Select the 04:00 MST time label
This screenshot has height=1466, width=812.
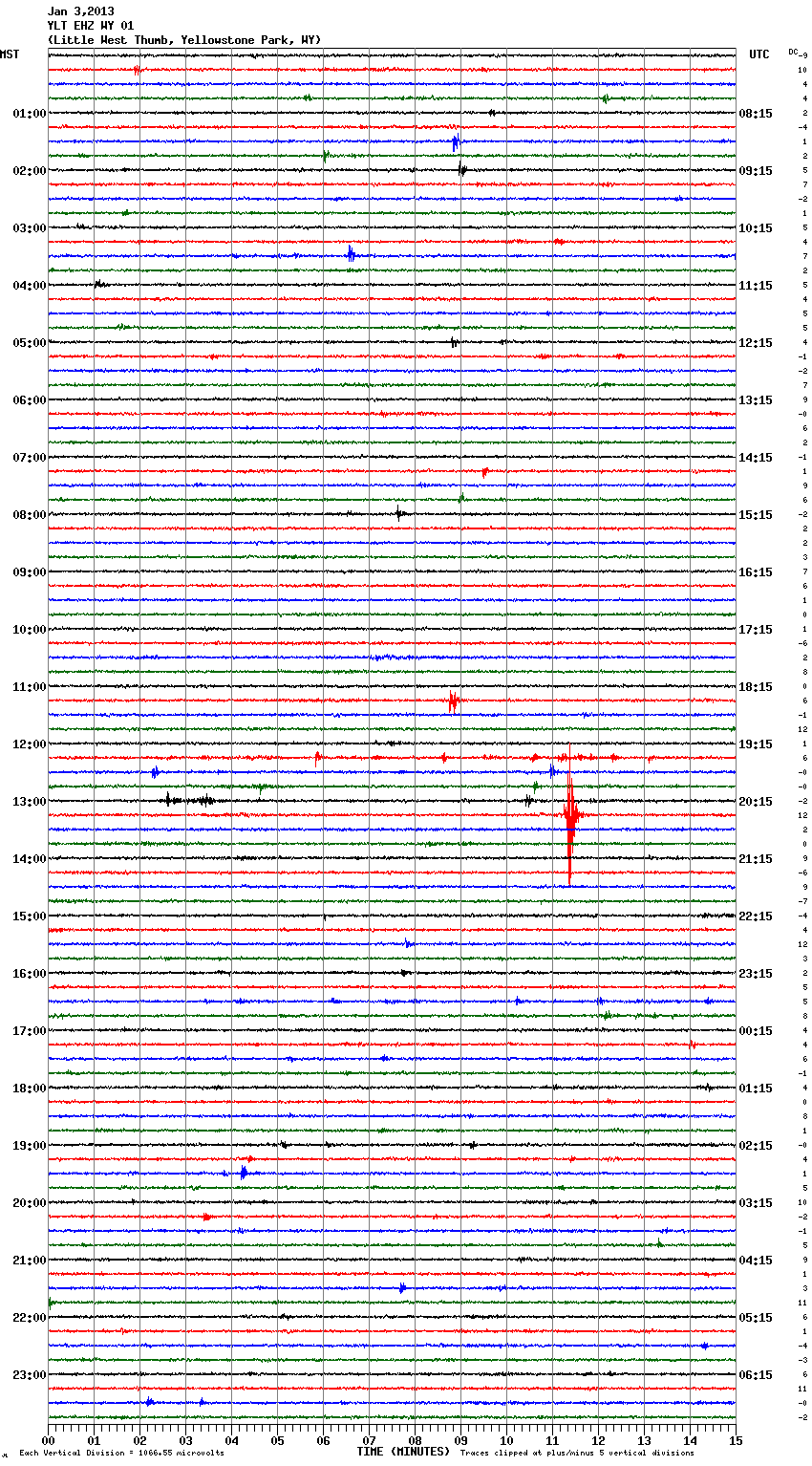tap(30, 286)
